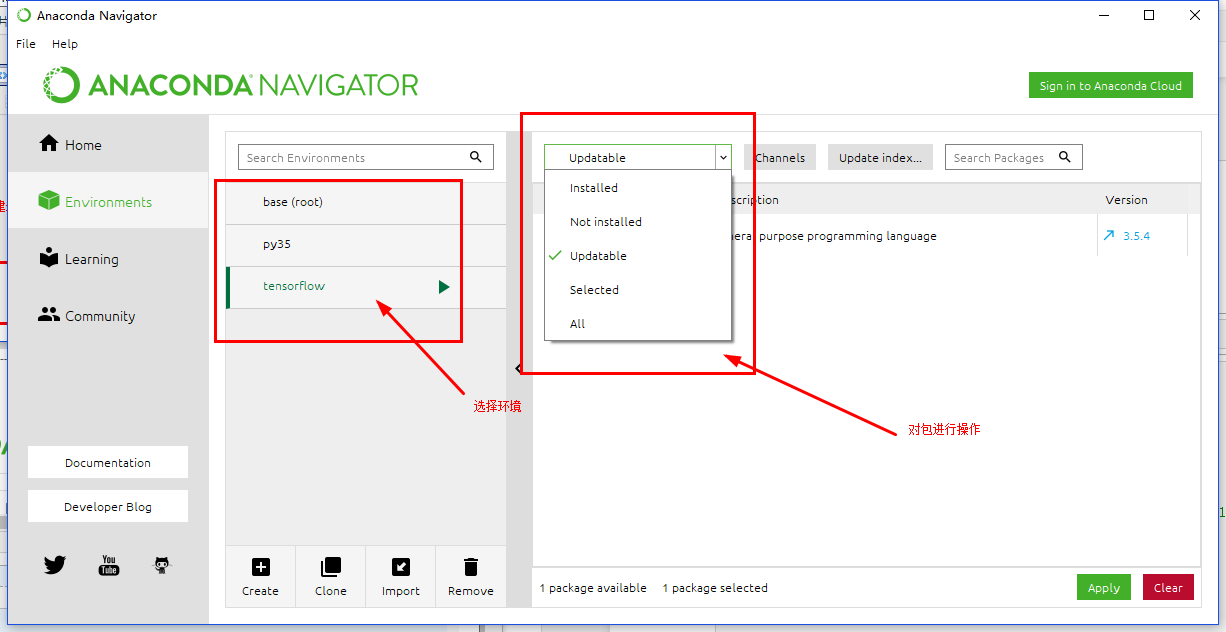Screen dimensions: 1226x632
Task: Switch to the Environments tab
Action: (108, 202)
